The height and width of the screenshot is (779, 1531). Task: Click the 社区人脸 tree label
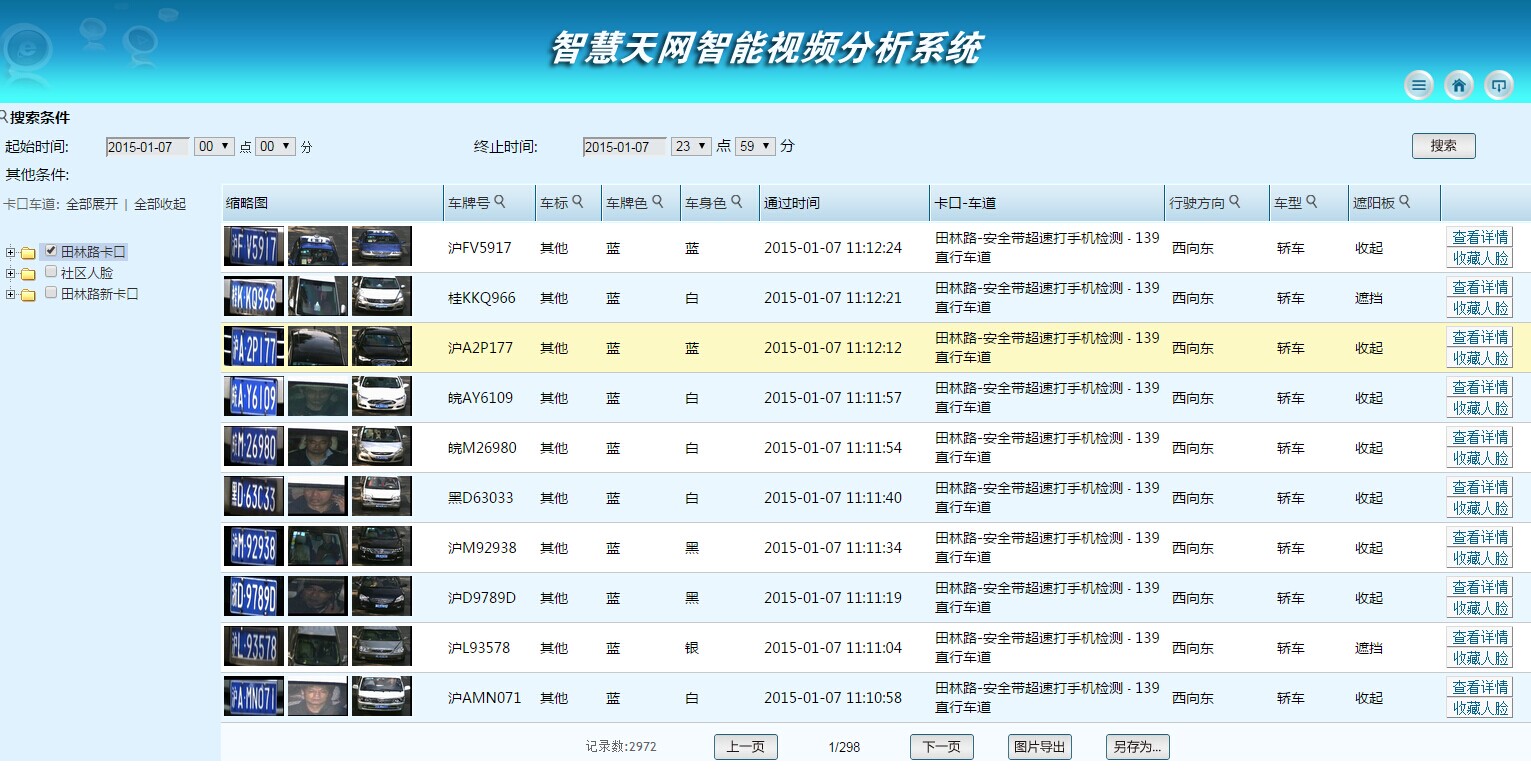[87, 273]
